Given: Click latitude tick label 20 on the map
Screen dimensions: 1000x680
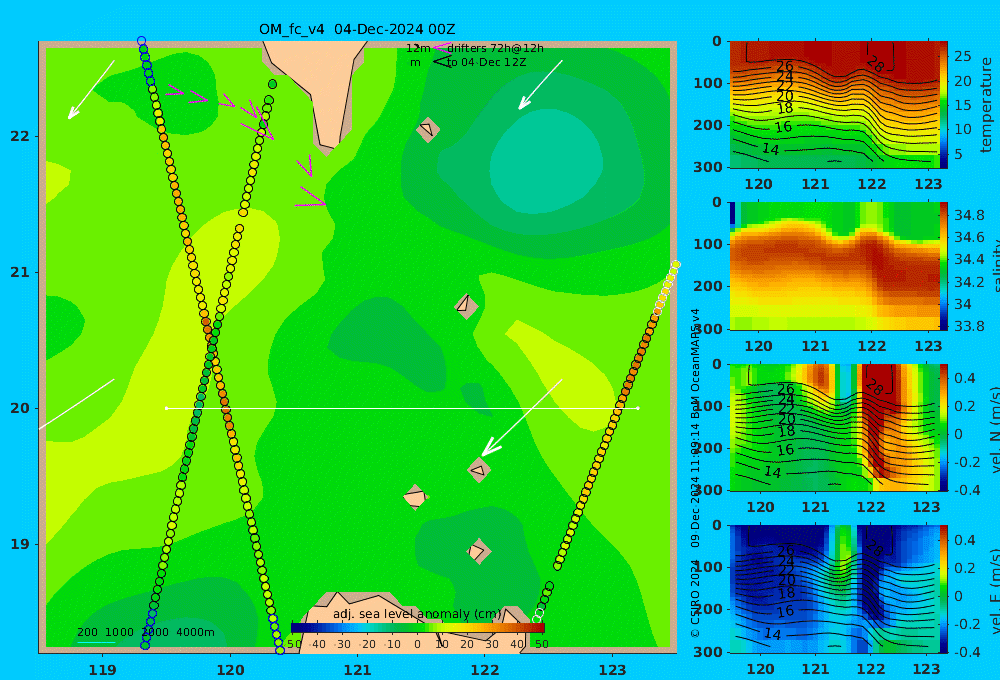Looking at the screenshot, I should [20, 408].
